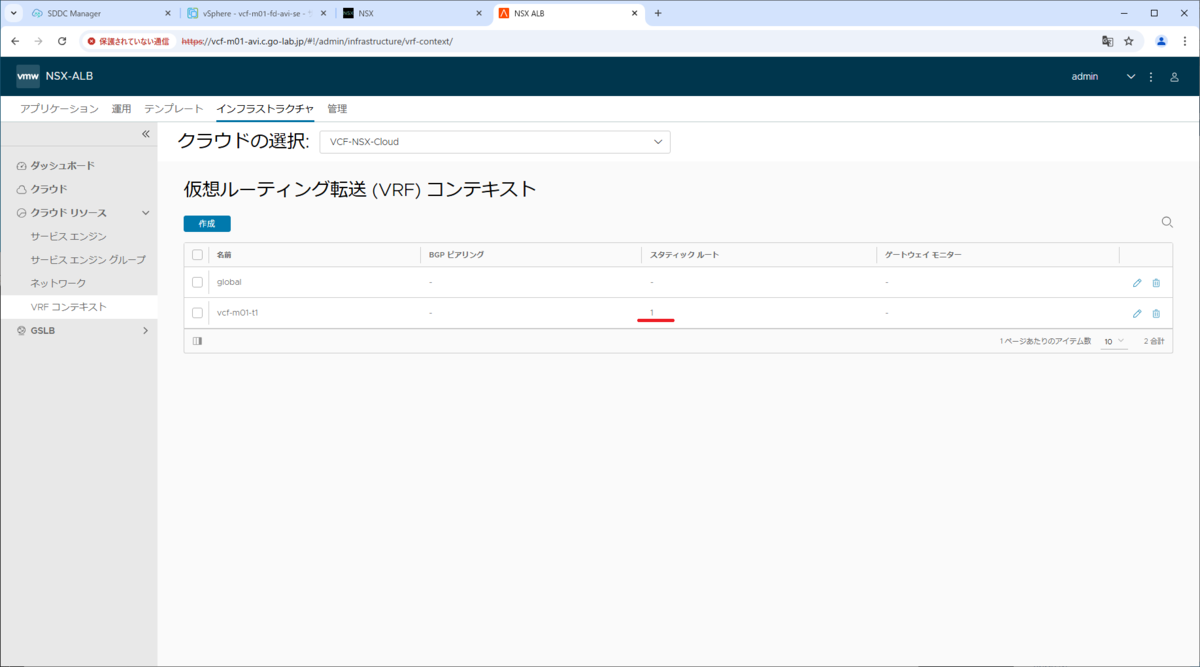The width and height of the screenshot is (1200, 667).
Task: Click the vcf-m01-t1 name cell
Action: (238, 313)
